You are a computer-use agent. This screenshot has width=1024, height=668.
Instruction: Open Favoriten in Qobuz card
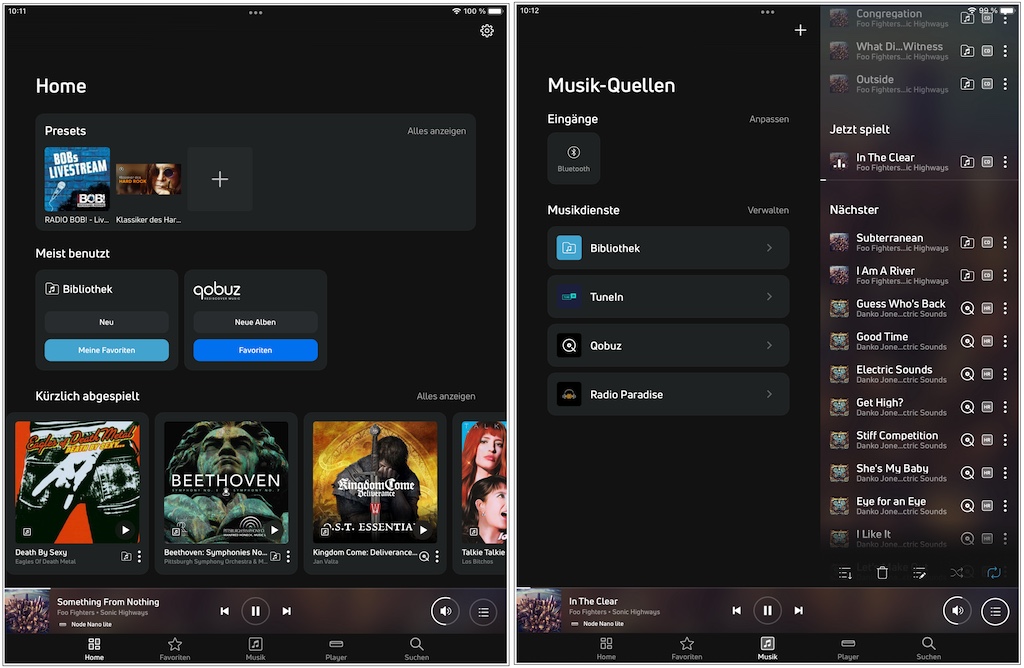click(x=255, y=350)
